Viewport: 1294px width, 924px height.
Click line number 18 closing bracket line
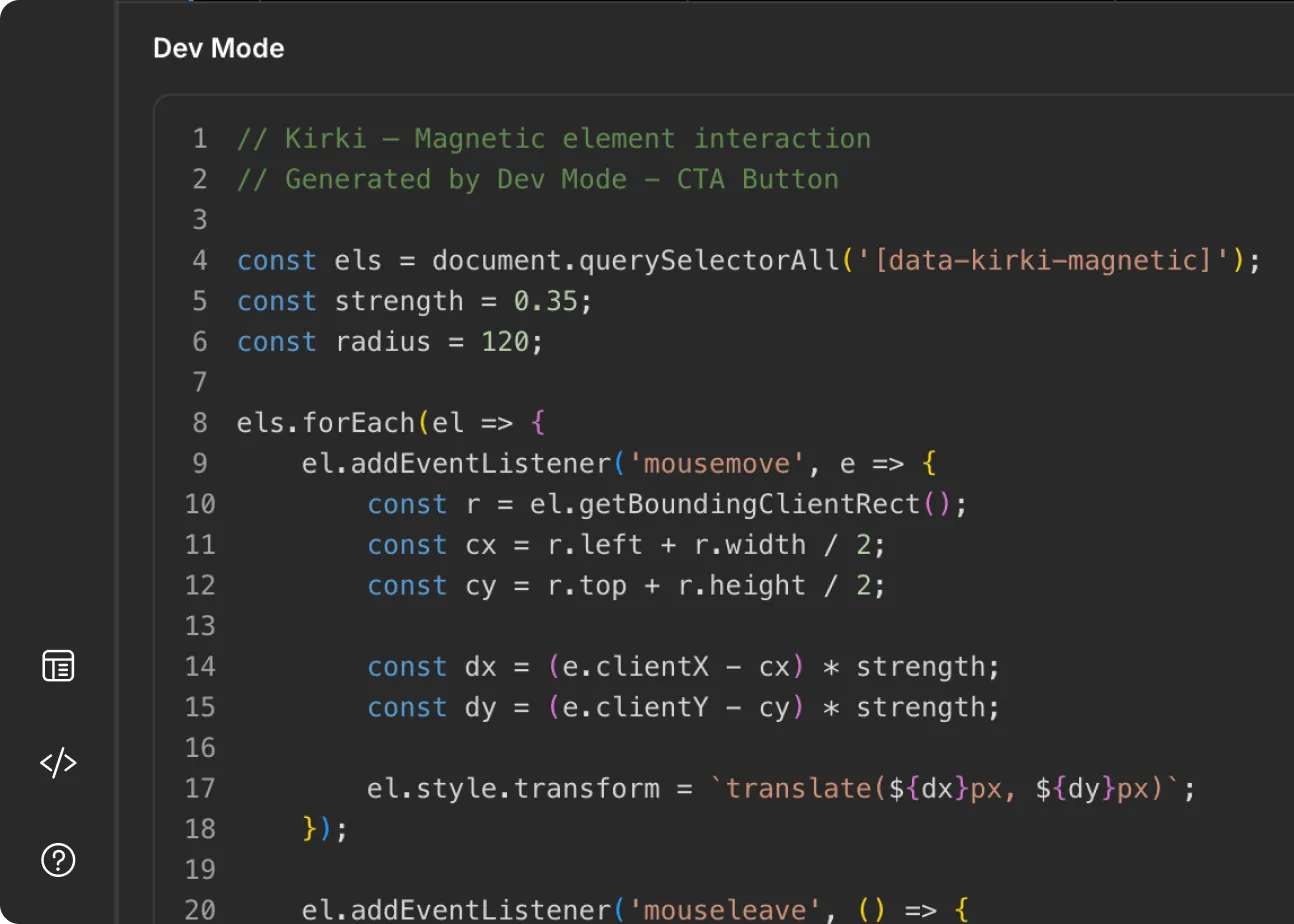click(325, 829)
